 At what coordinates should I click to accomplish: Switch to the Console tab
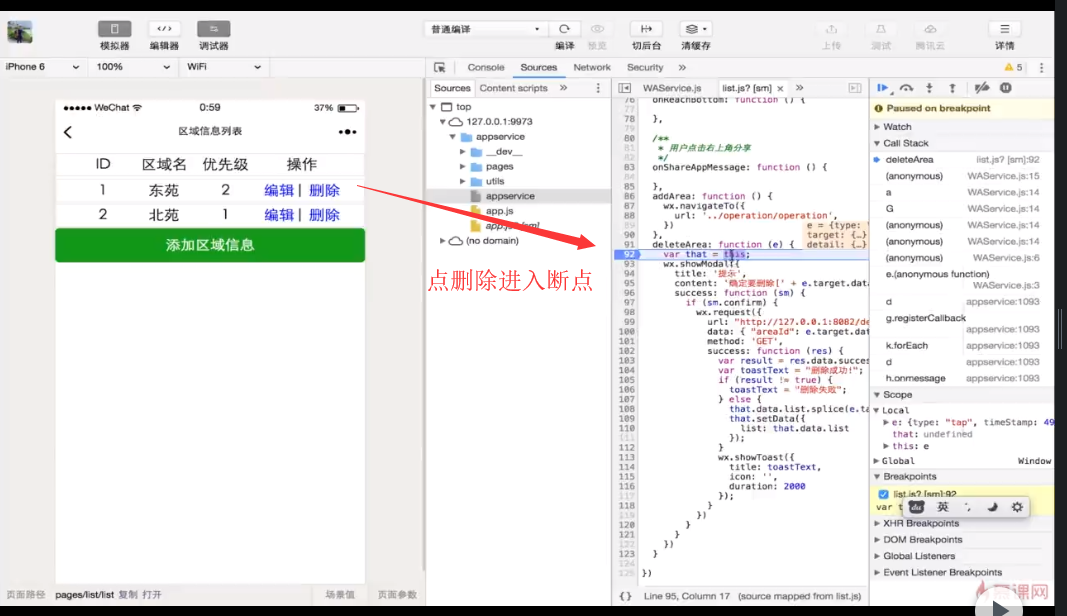click(x=486, y=67)
